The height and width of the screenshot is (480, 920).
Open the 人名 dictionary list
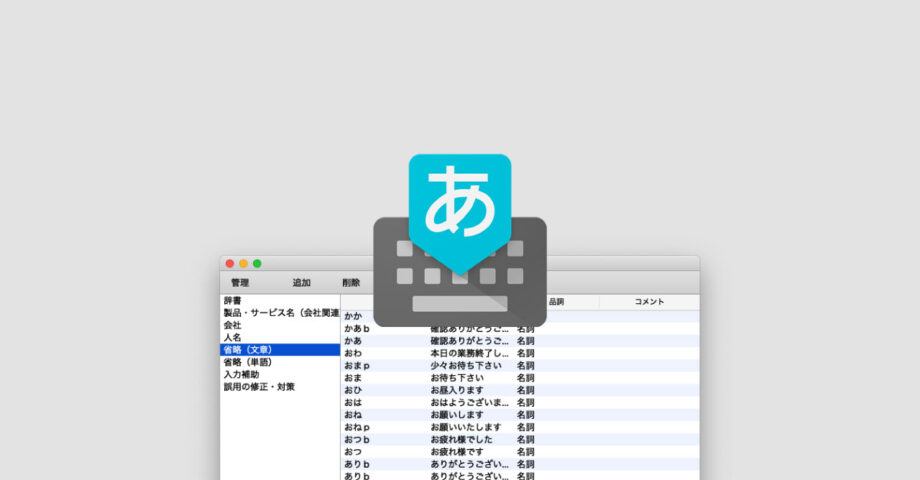coord(233,338)
